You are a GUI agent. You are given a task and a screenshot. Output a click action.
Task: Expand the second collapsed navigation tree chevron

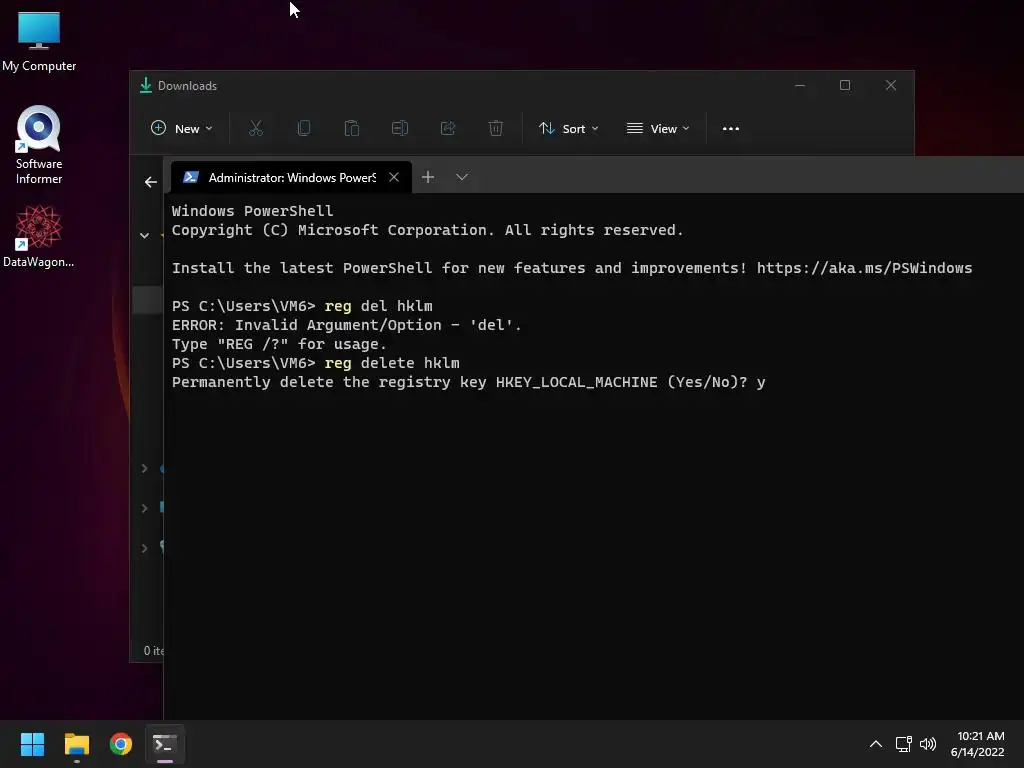[144, 508]
